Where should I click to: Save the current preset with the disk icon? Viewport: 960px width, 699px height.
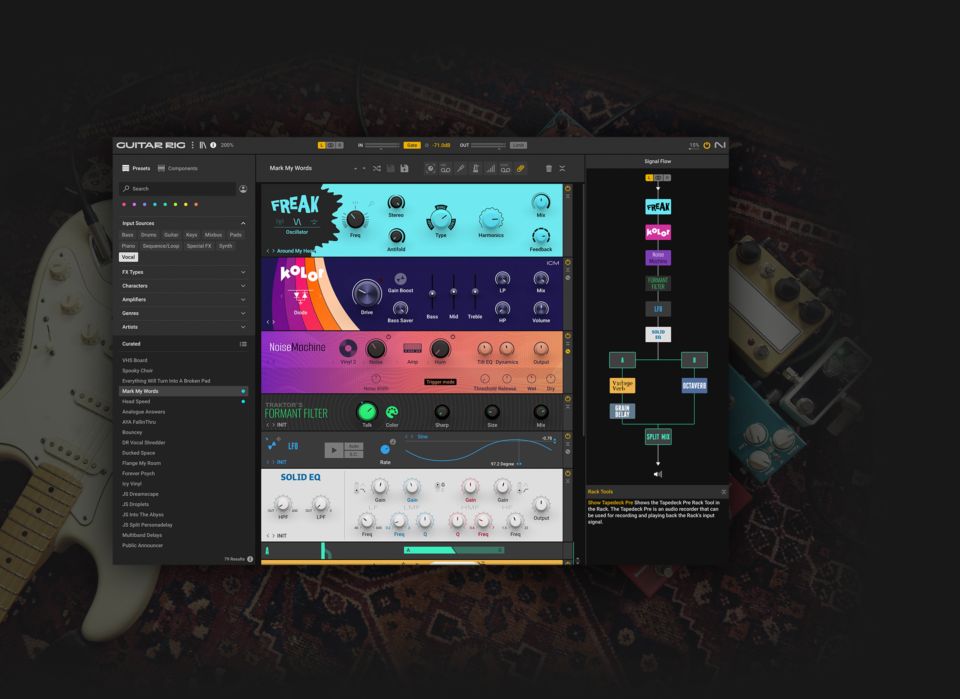pos(404,169)
